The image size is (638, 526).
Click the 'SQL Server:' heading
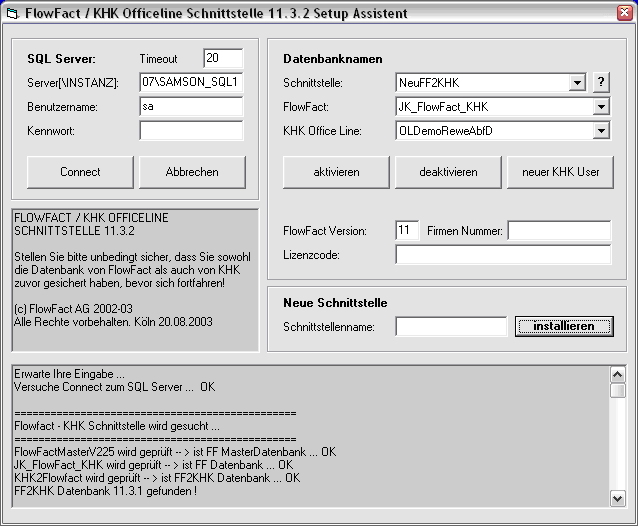(x=61, y=59)
